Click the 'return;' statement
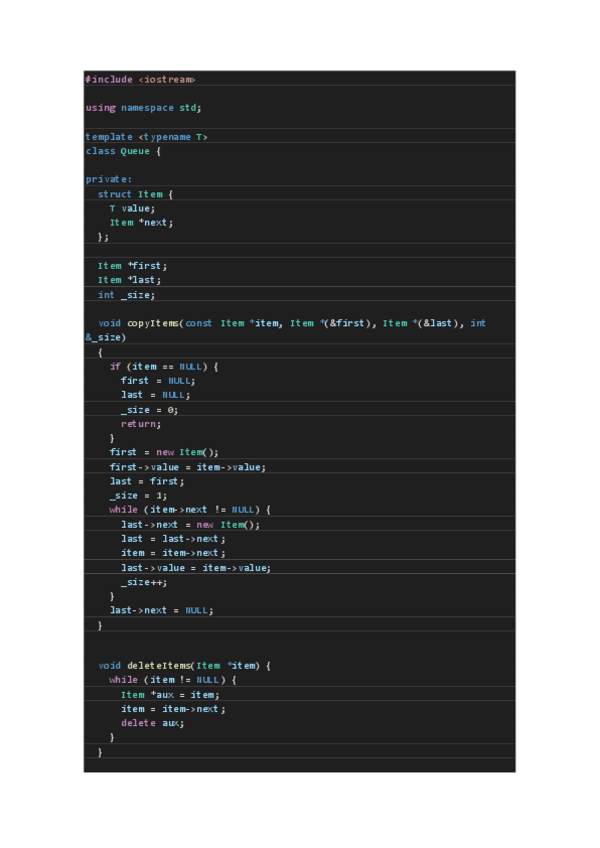Screen dimensions: 600x848 (x=141, y=423)
